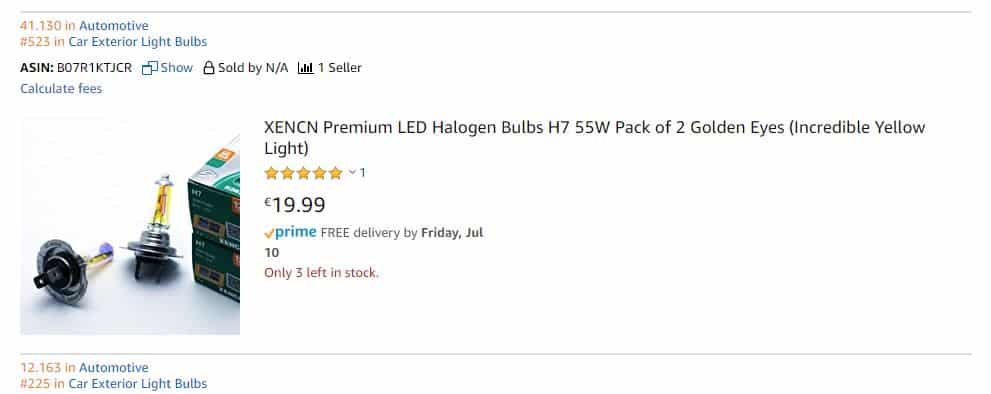Open the 1 review count link

363,172
